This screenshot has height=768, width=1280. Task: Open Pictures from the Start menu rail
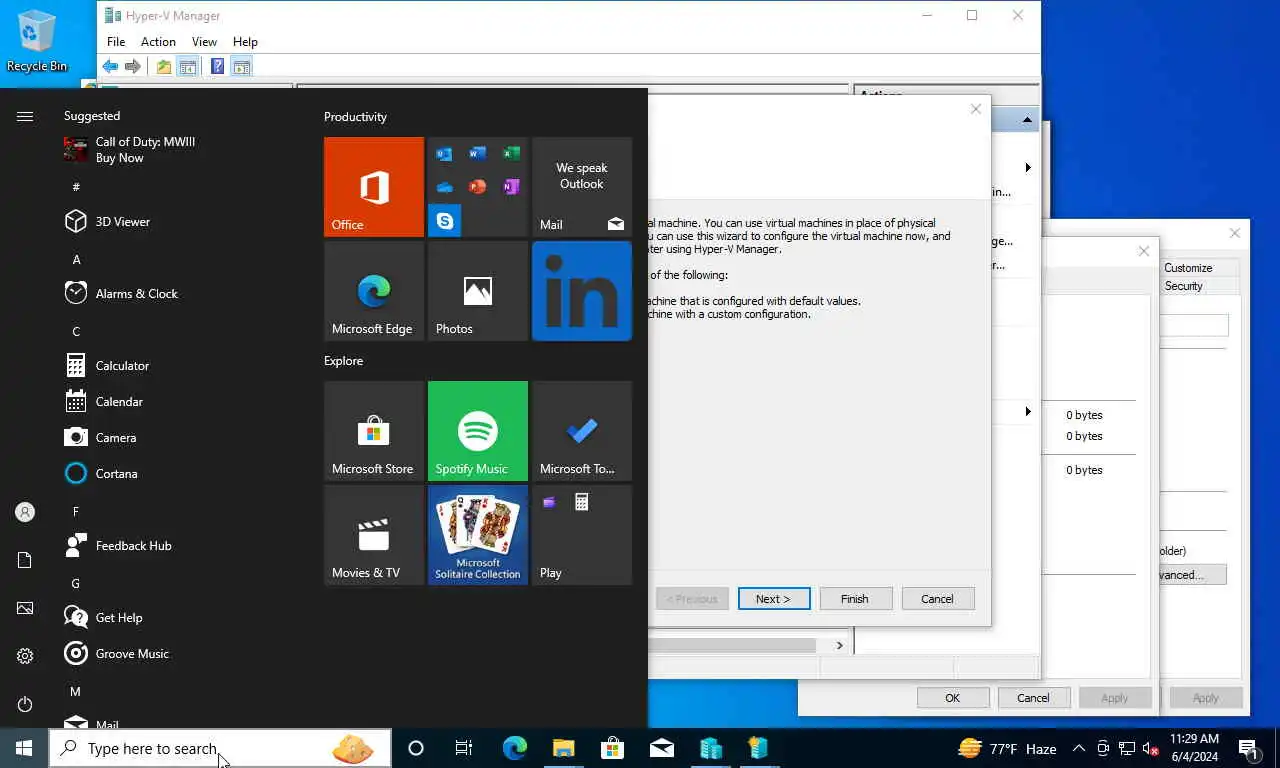pos(25,608)
